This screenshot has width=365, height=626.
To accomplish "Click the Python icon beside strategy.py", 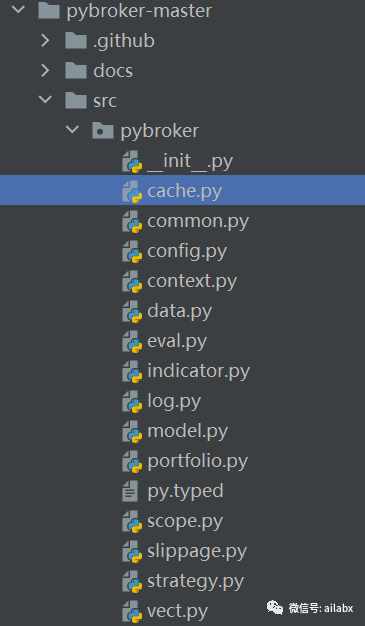I will click(x=132, y=581).
